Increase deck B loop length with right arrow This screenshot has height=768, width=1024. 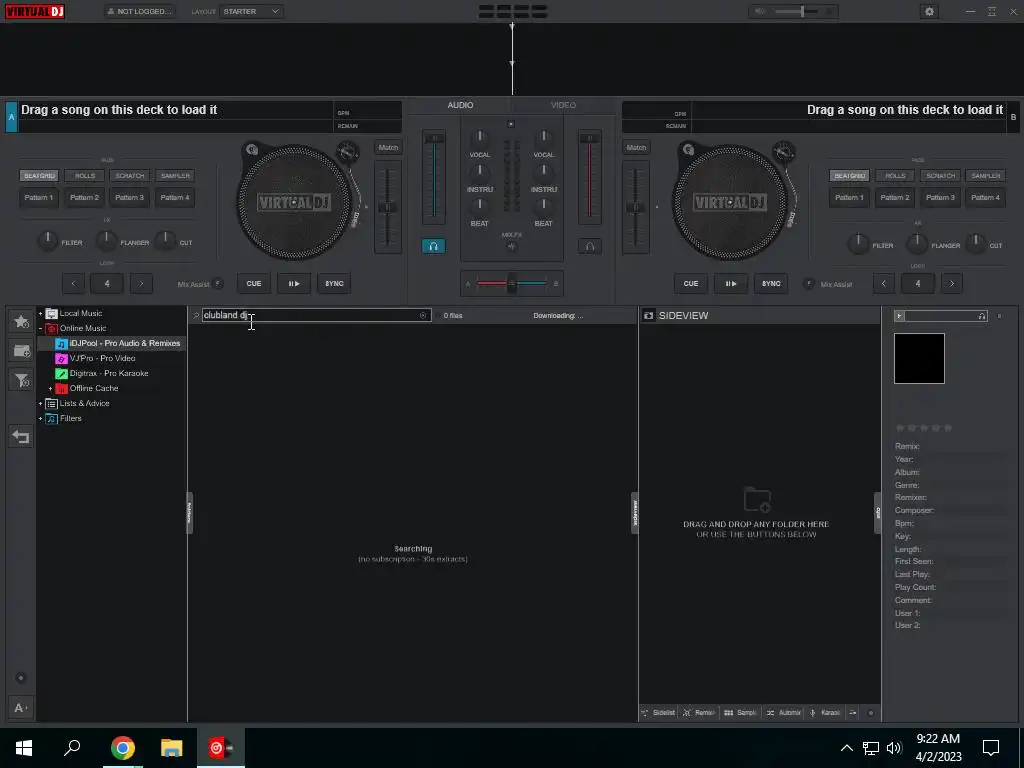point(952,283)
